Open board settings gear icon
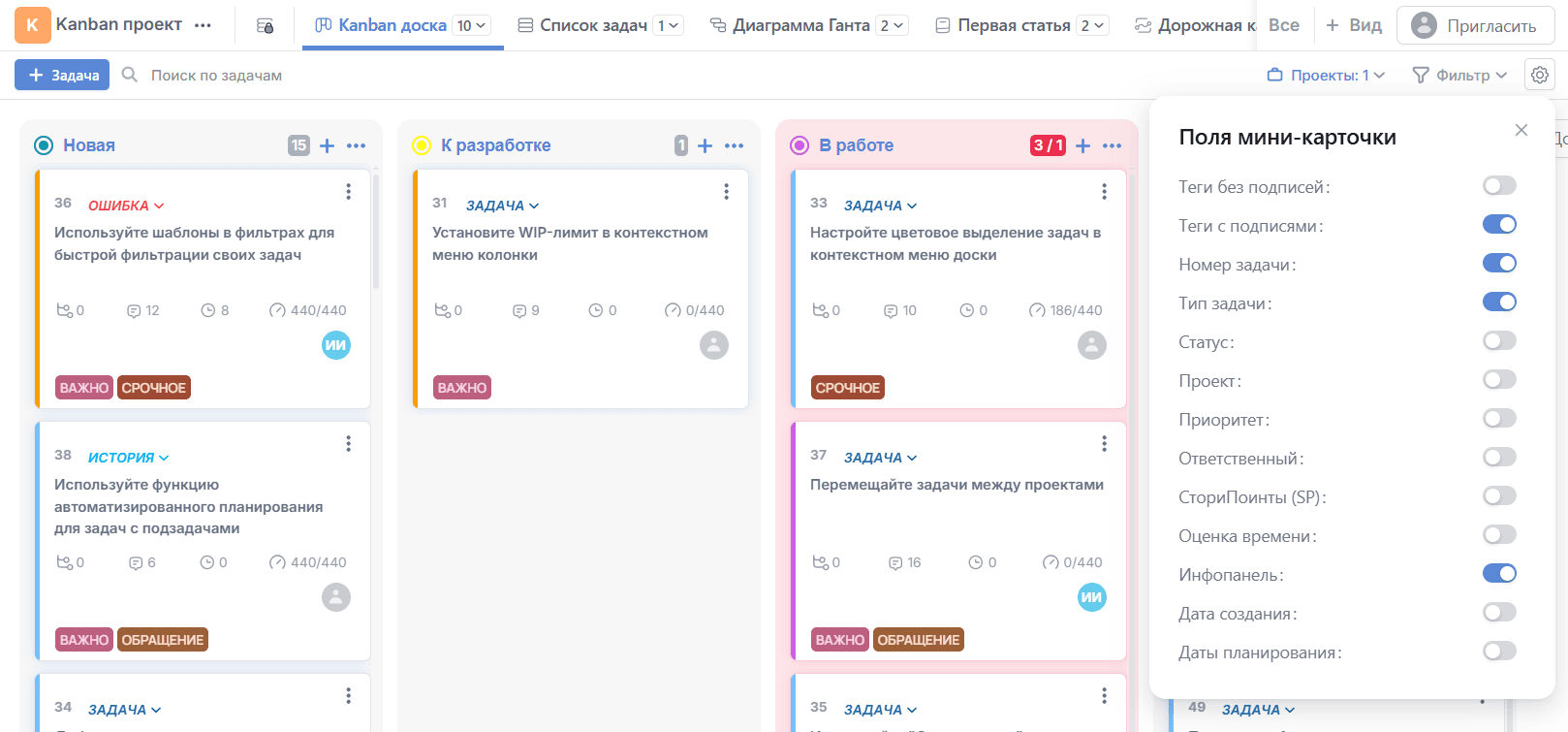This screenshot has width=1568, height=732. [x=1539, y=75]
